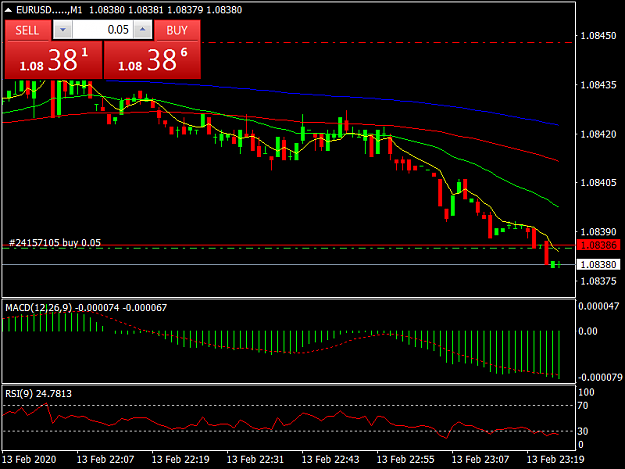The height and width of the screenshot is (469, 625).
Task: Click the 13 Feb 22:43 time label
Action: coord(330,459)
